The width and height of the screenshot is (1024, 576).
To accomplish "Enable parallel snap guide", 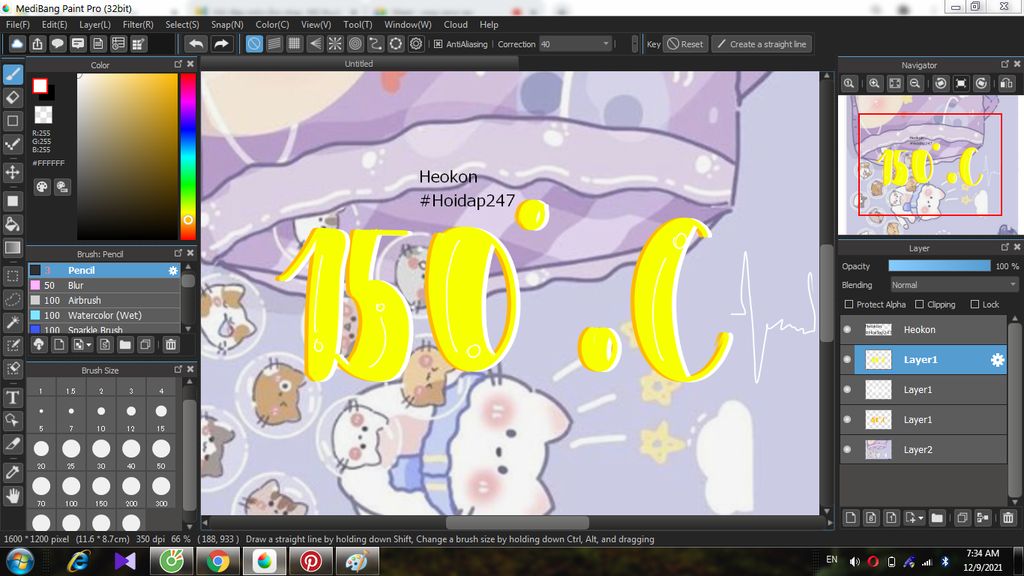I will click(274, 44).
